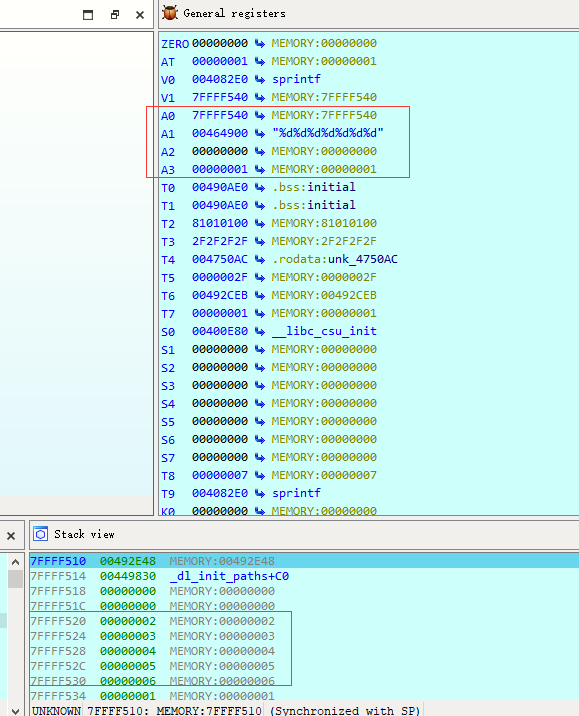Click jump arrow beside T9 register value
The height and width of the screenshot is (716, 579).
(x=260, y=493)
